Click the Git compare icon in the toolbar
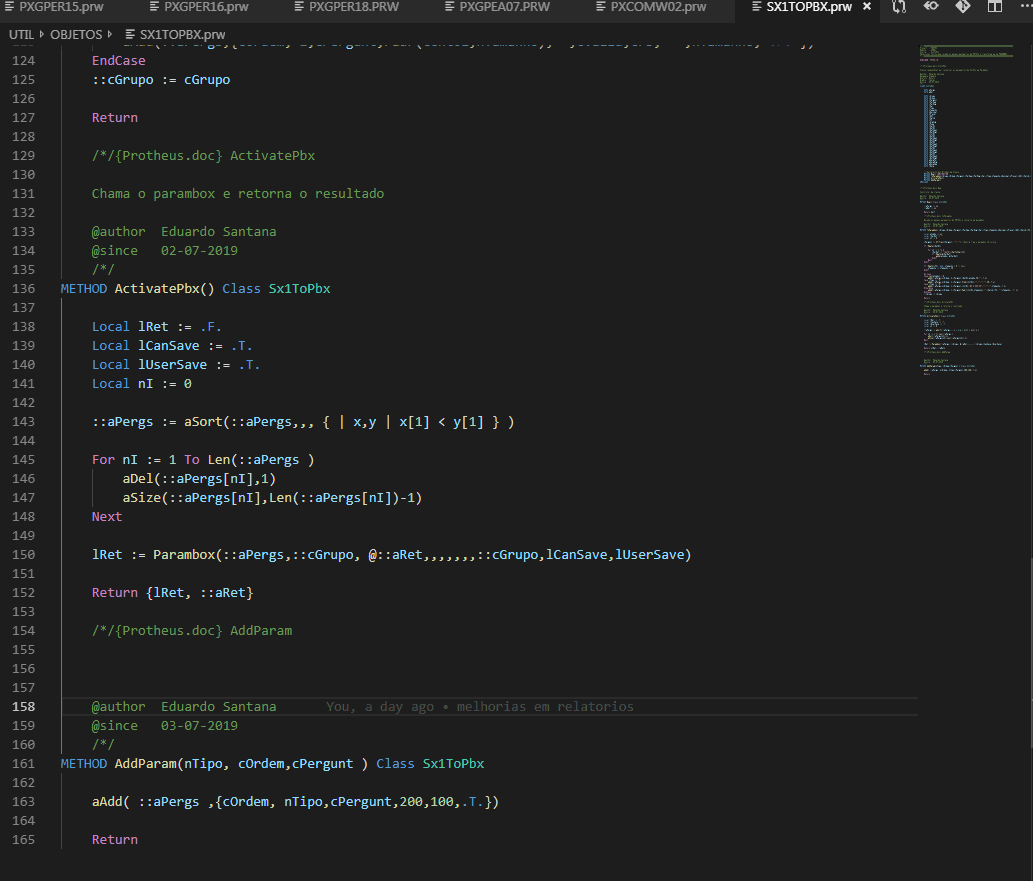Viewport: 1033px width, 881px height. [x=962, y=7]
